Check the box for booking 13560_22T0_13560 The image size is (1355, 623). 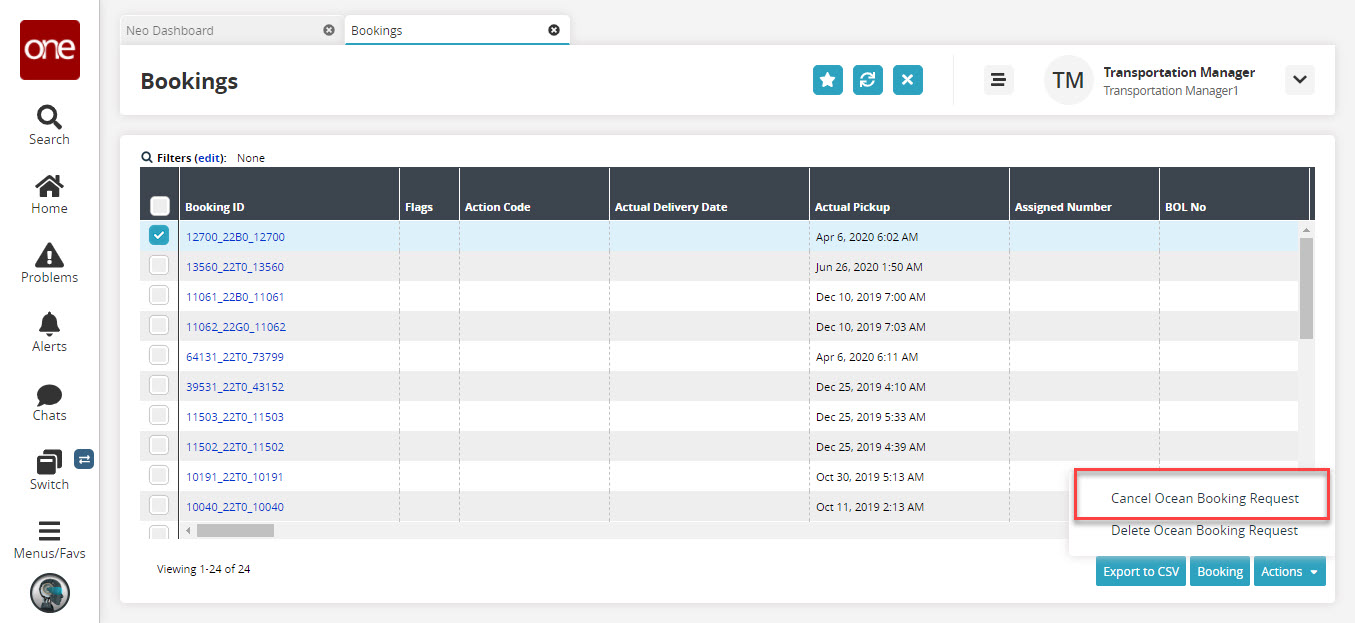click(159, 266)
